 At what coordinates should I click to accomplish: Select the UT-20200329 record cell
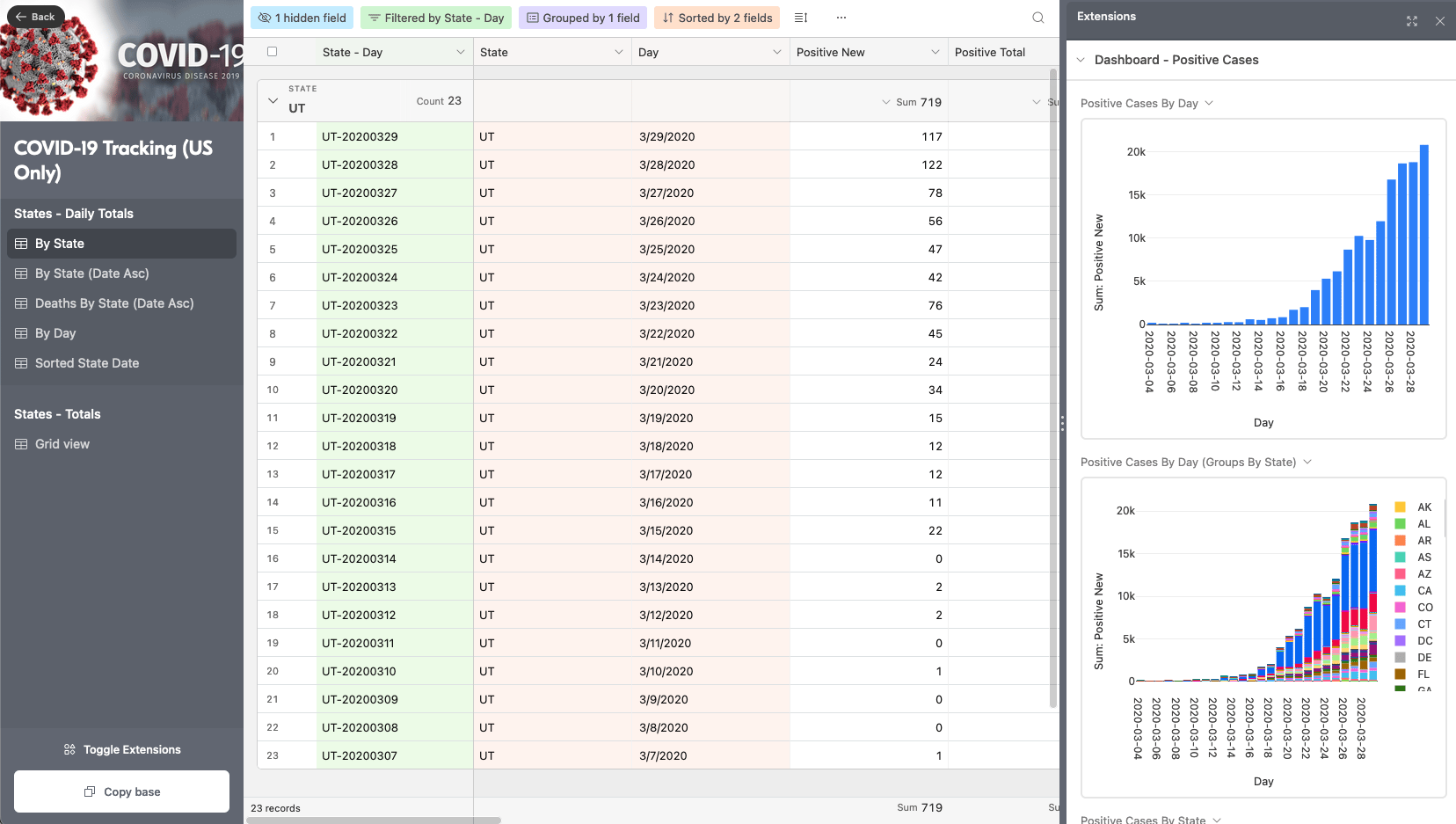[x=394, y=136]
